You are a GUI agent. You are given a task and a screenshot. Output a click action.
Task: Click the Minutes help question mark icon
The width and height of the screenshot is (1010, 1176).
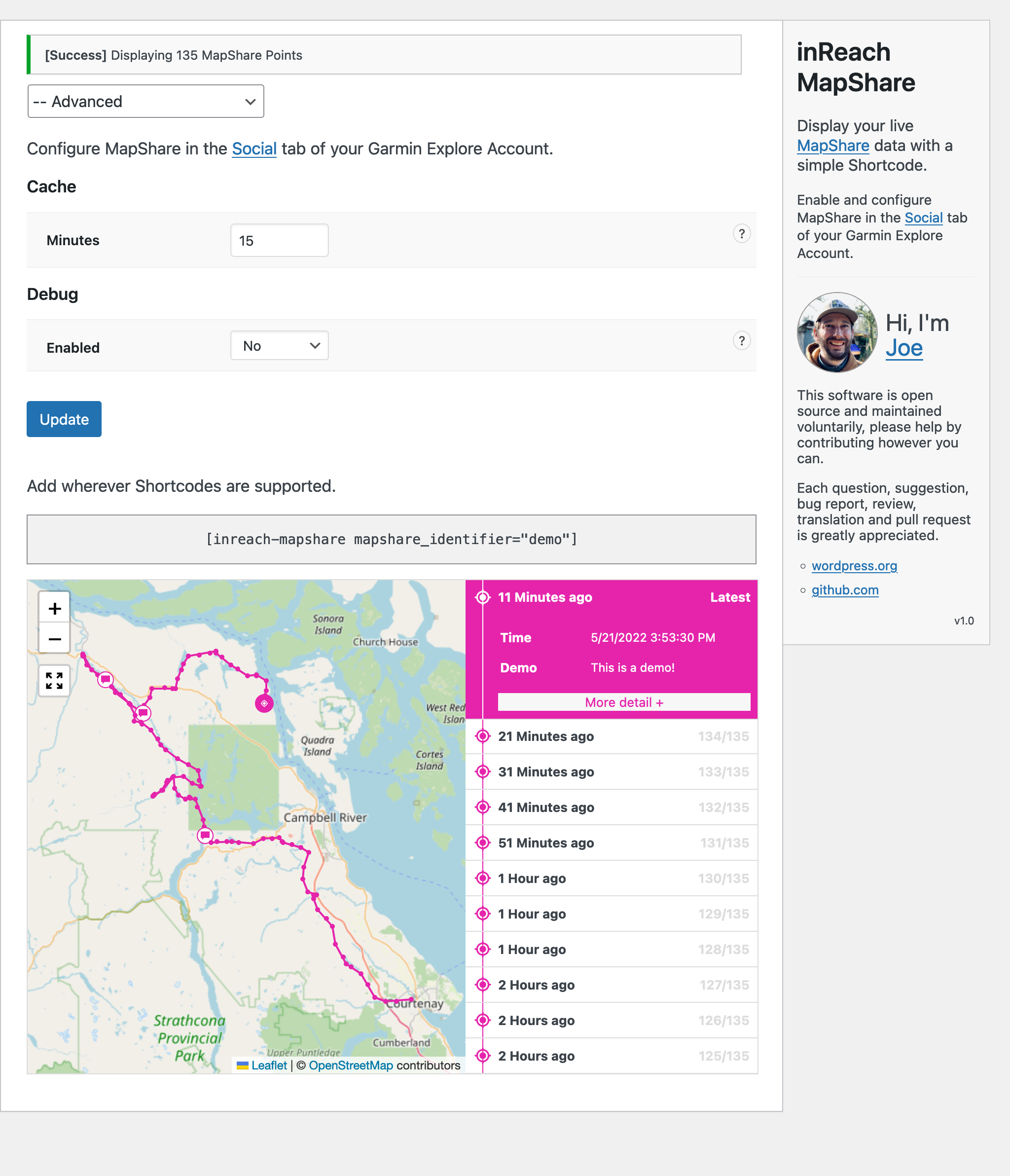coord(742,234)
